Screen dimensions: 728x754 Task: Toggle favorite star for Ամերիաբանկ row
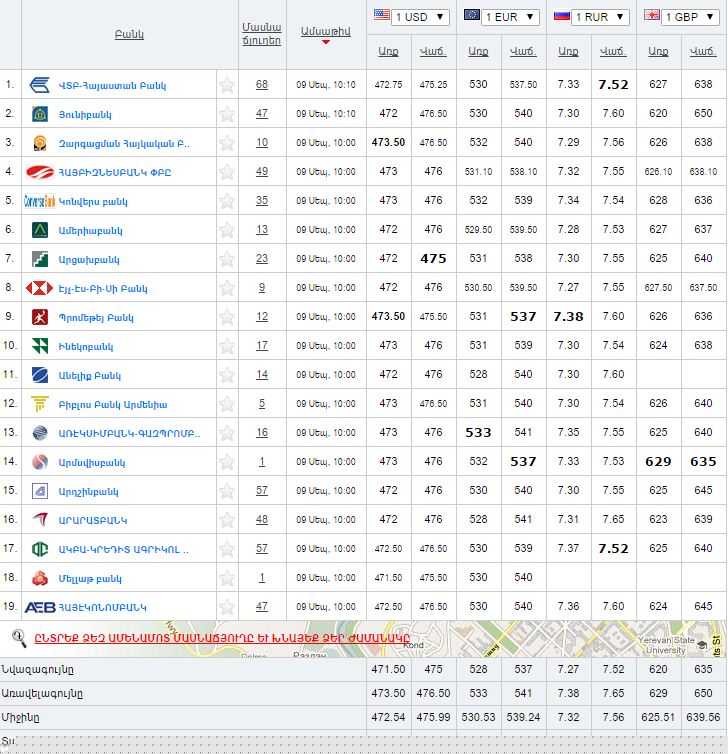pyautogui.click(x=227, y=230)
